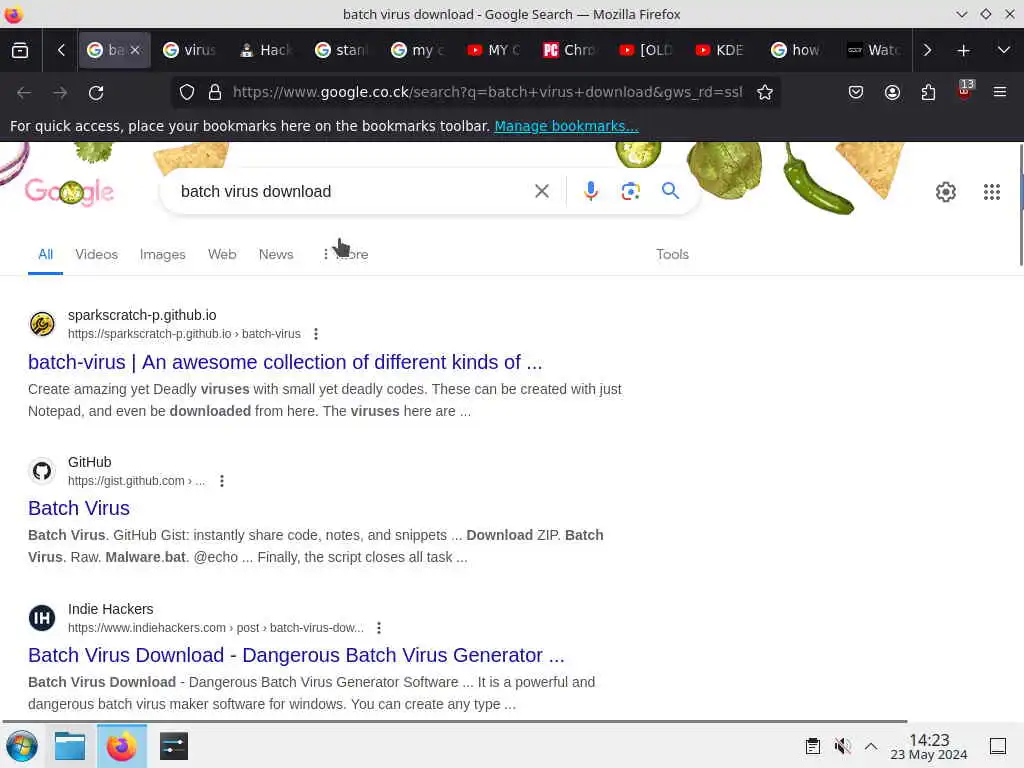Switch to the 'stan' Google tab
The width and height of the screenshot is (1024, 768).
point(342,50)
